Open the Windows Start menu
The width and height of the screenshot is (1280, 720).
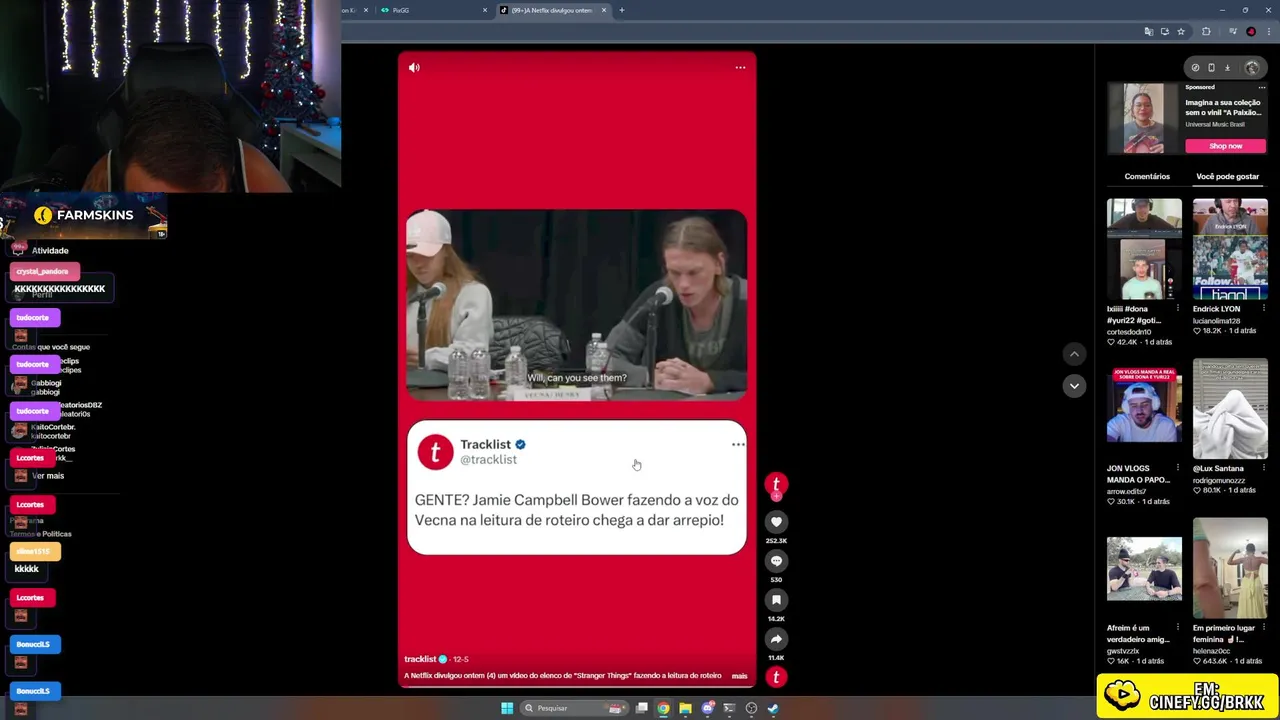coord(507,708)
